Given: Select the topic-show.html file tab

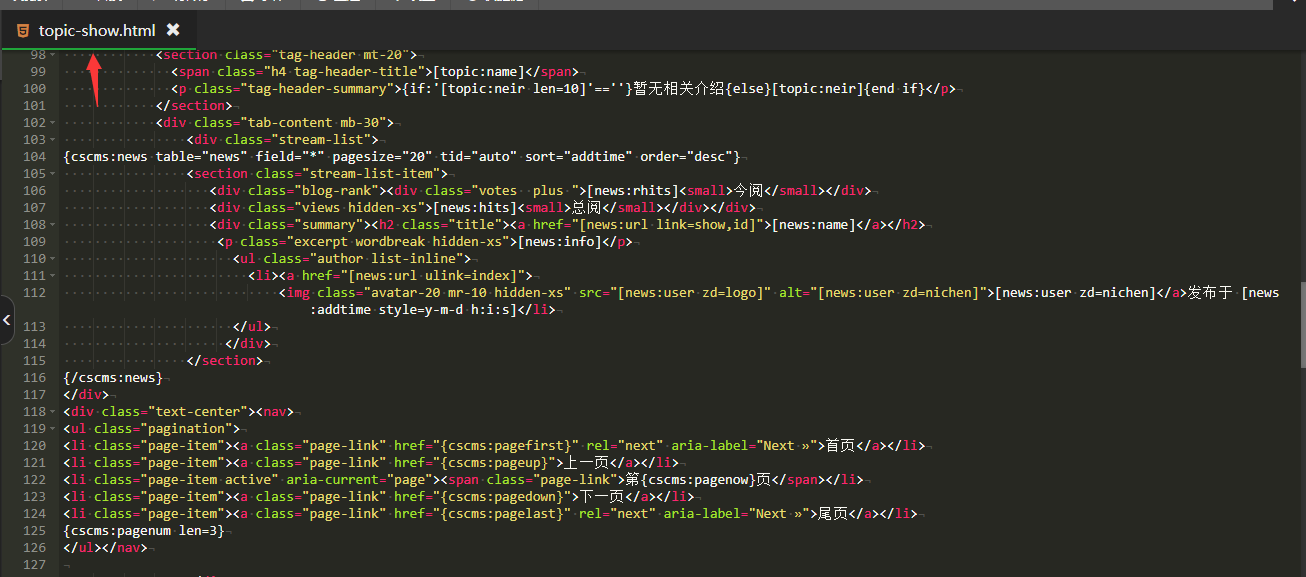Looking at the screenshot, I should (x=97, y=30).
